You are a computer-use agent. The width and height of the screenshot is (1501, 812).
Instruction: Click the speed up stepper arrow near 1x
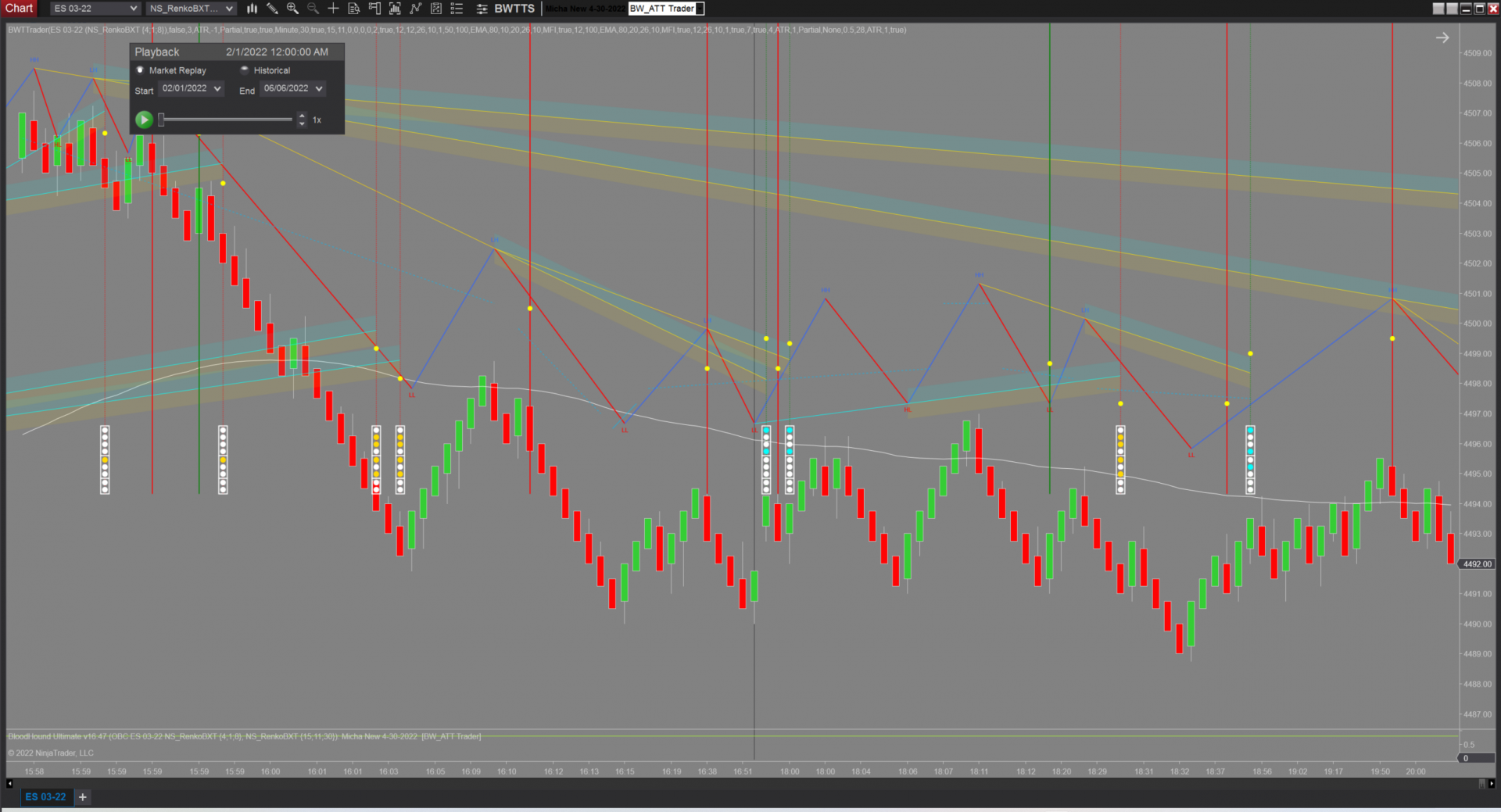302,116
